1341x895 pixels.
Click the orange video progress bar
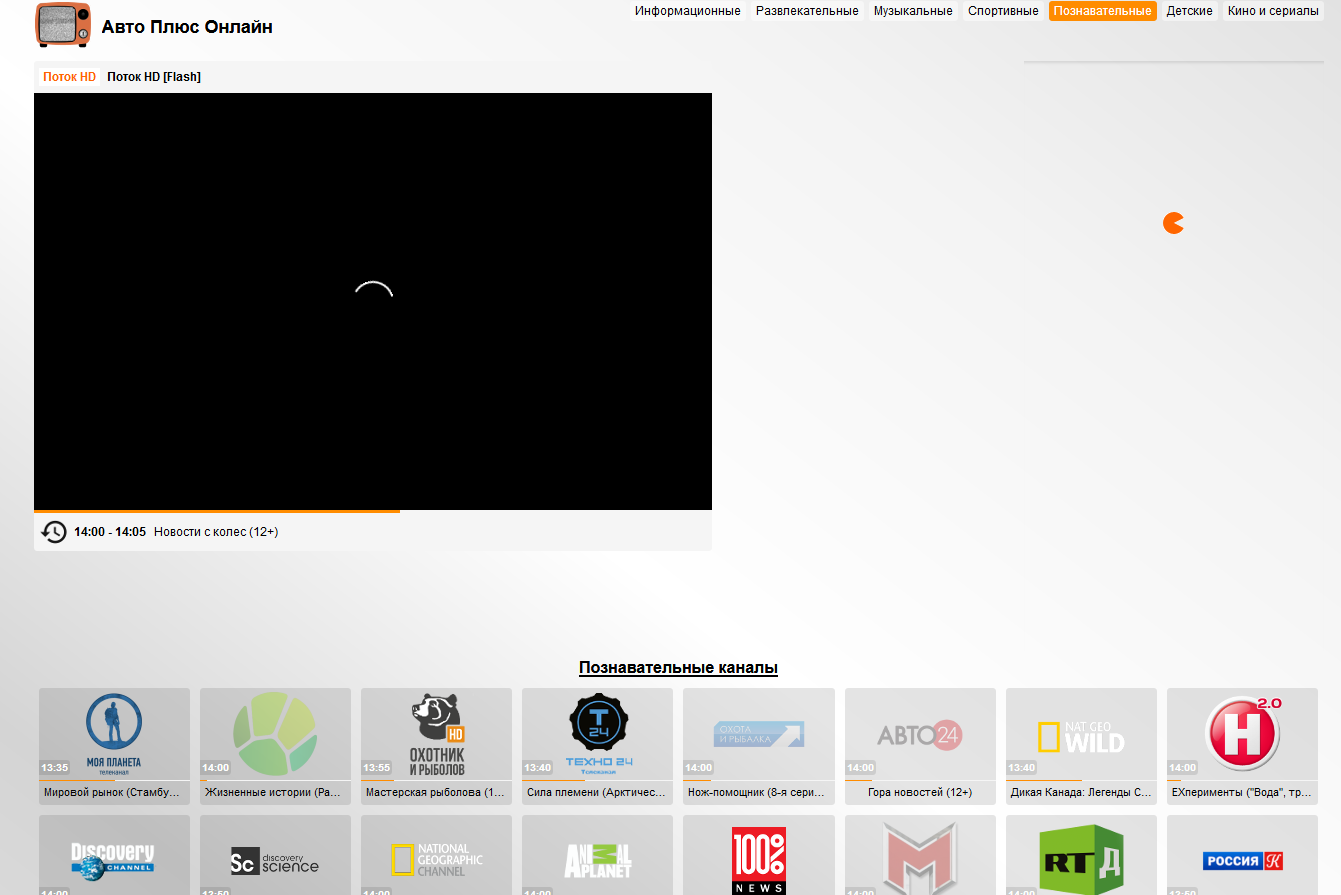pyautogui.click(x=218, y=510)
